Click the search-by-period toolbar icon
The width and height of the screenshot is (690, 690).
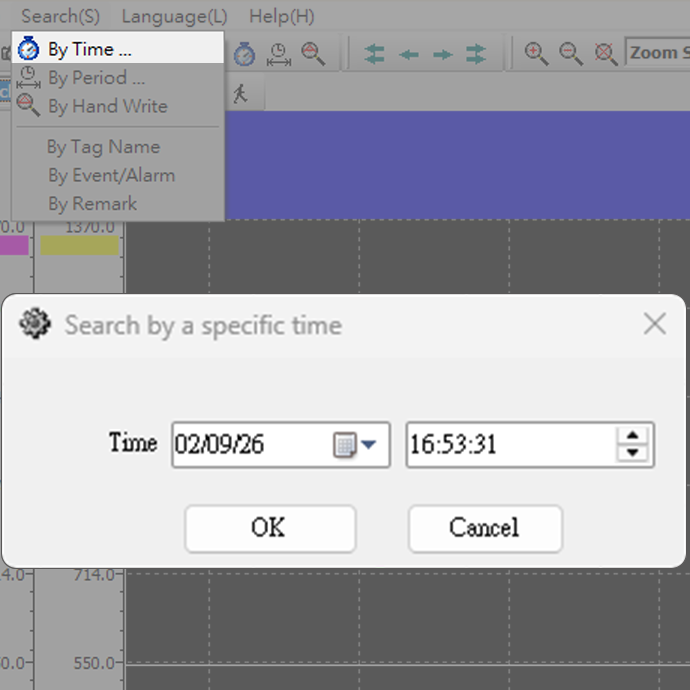click(279, 54)
